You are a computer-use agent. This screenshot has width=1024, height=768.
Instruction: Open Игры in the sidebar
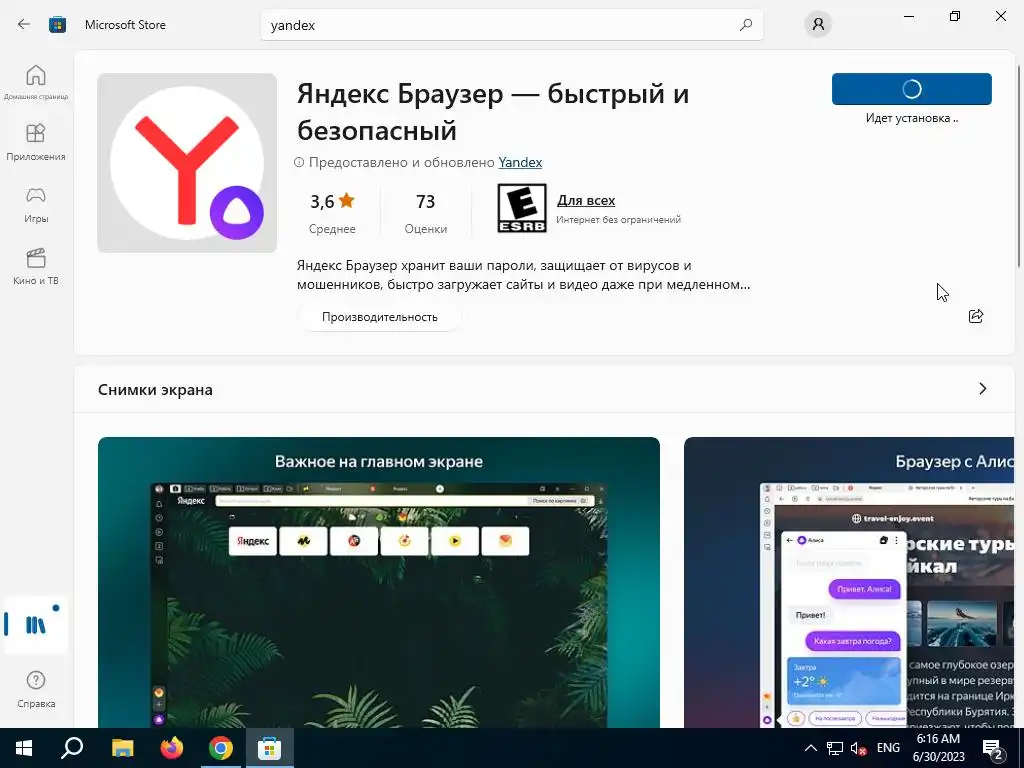[36, 205]
